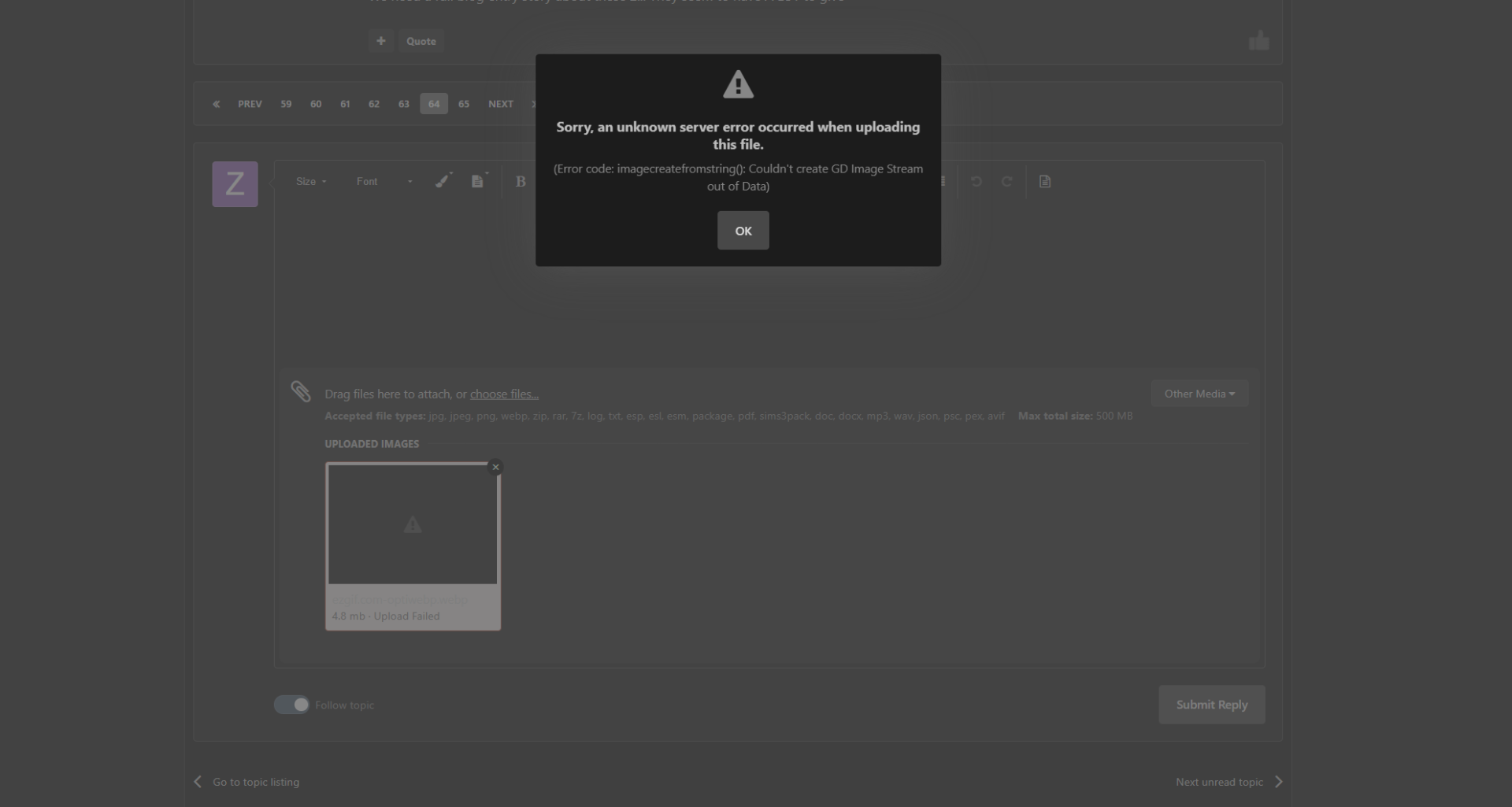Click inside the reply text area

(x=769, y=283)
